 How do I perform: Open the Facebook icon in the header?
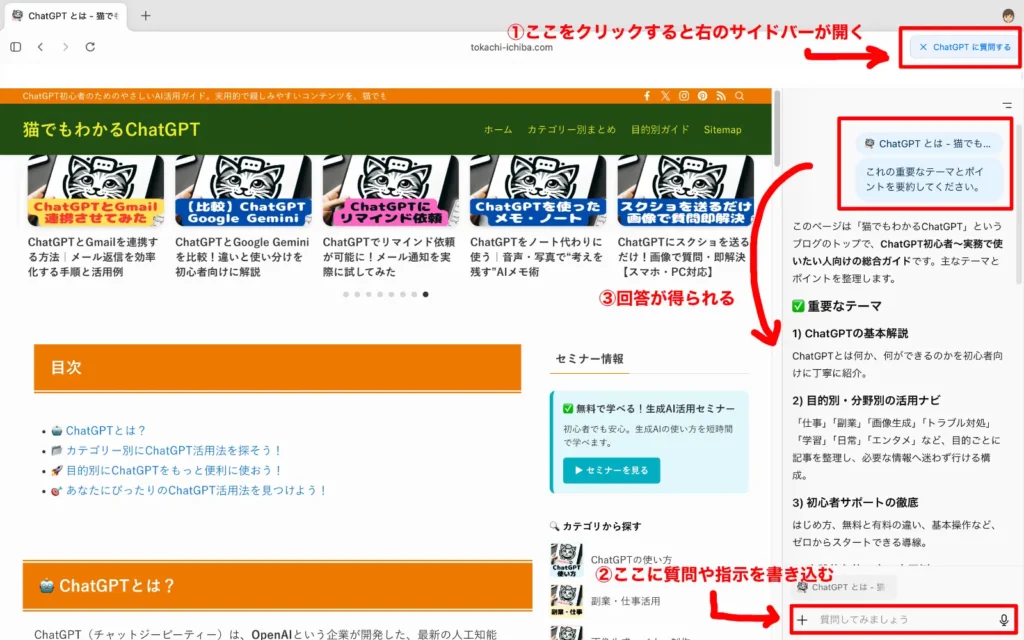(x=645, y=97)
